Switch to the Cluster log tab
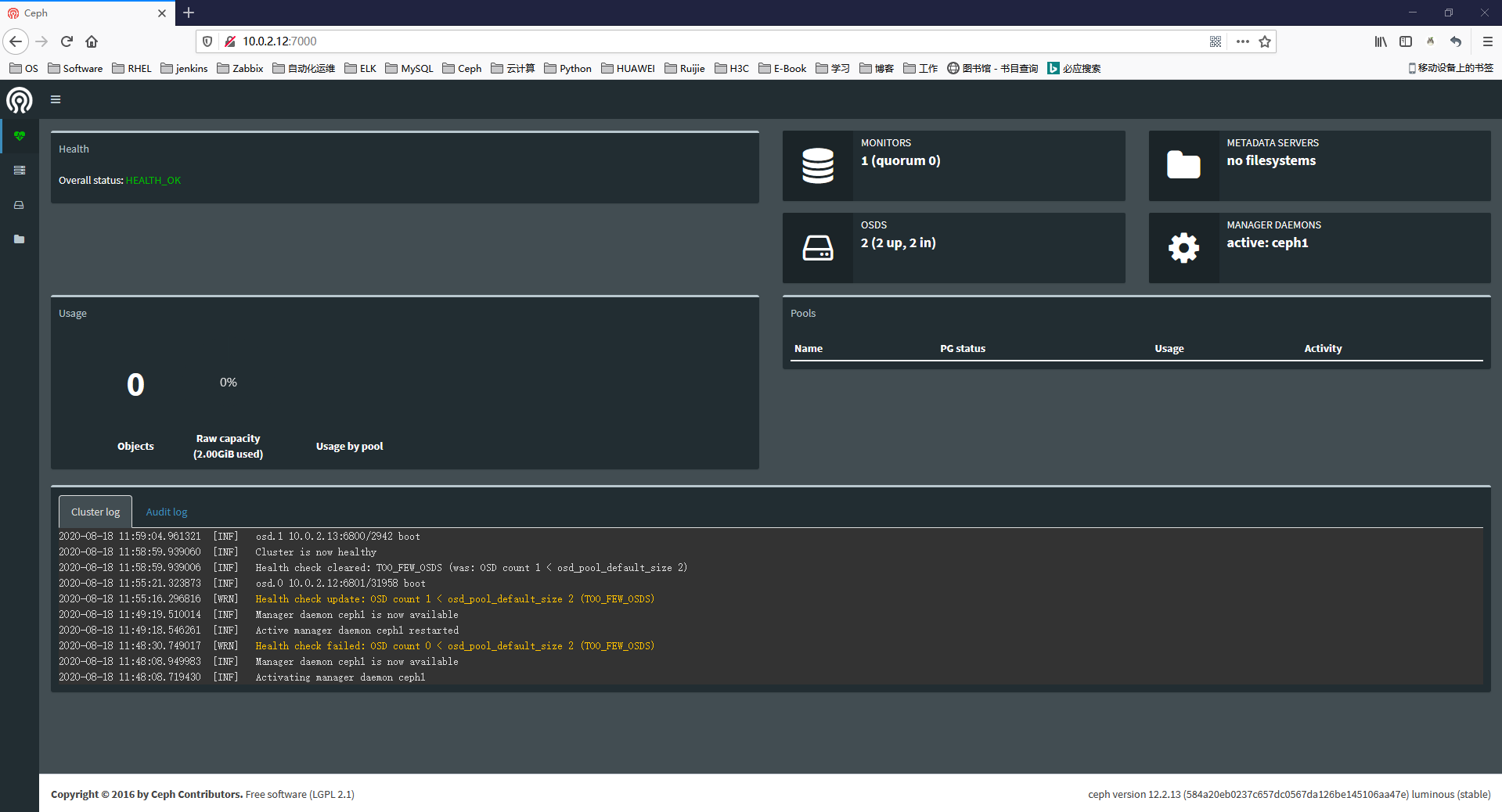The width and height of the screenshot is (1502, 812). 95,512
